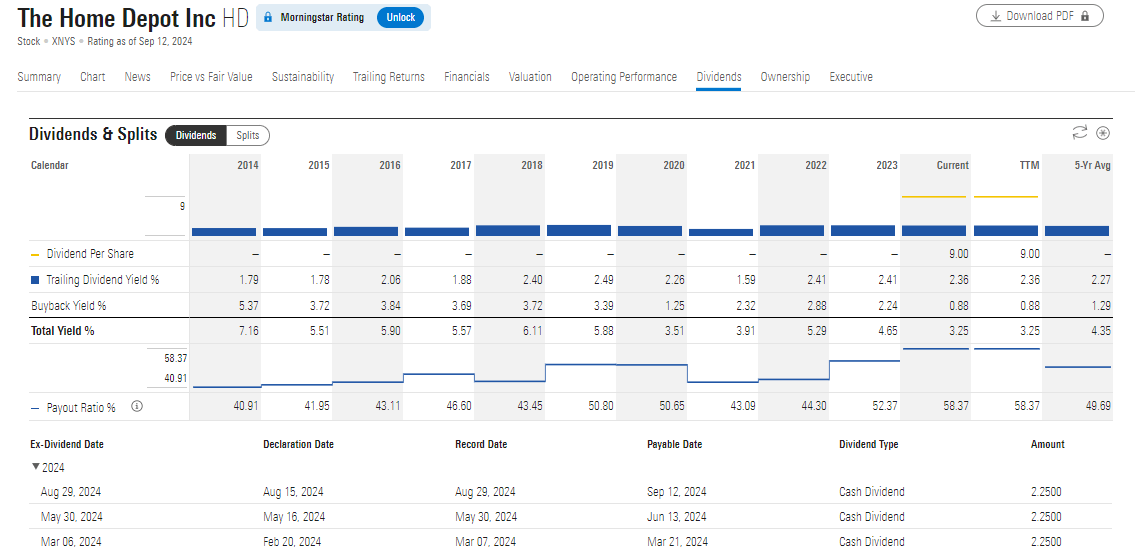Switch to Operating Performance tab
The width and height of the screenshot is (1135, 549).
(624, 77)
